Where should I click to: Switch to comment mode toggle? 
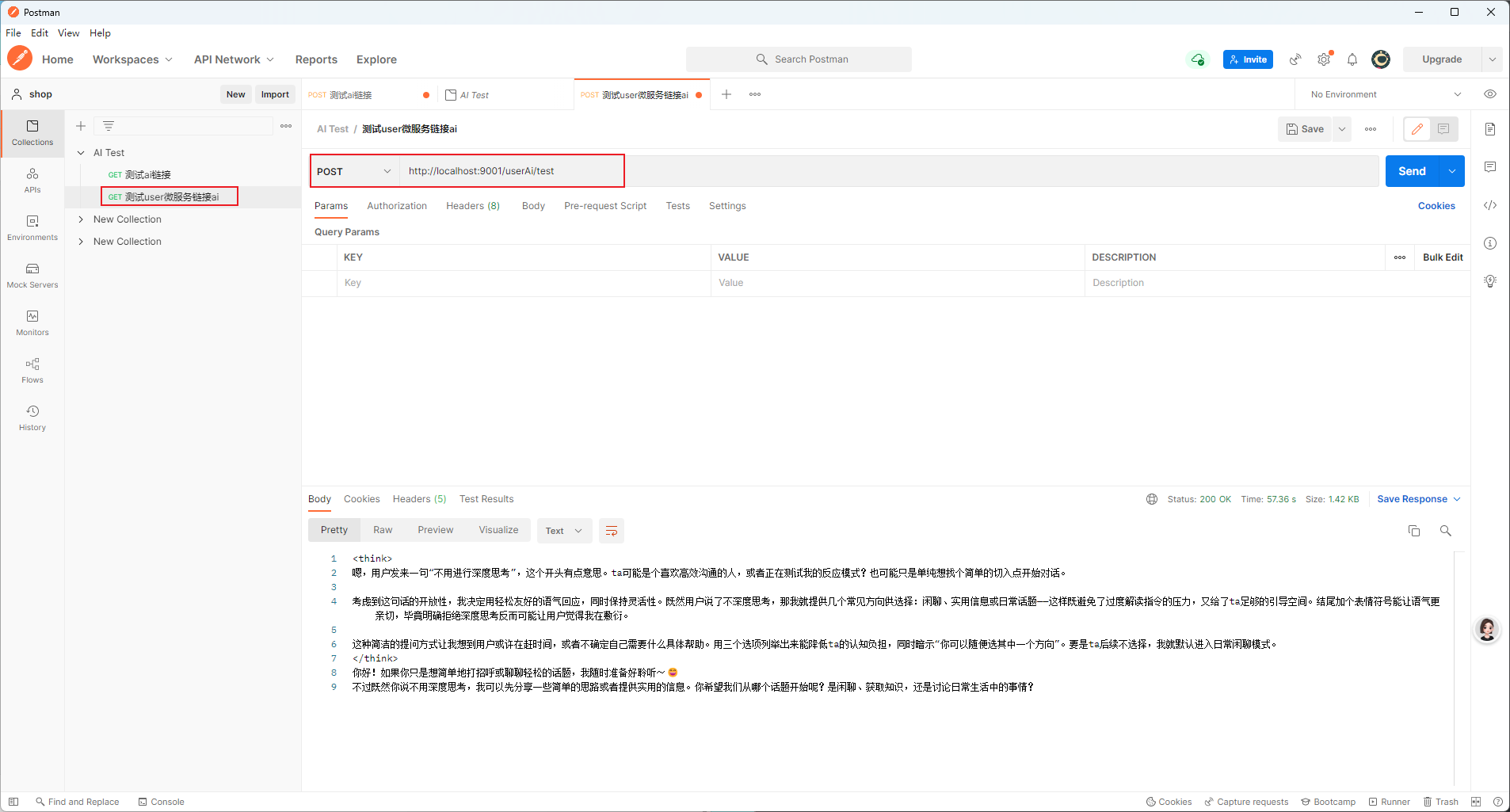pyautogui.click(x=1443, y=129)
